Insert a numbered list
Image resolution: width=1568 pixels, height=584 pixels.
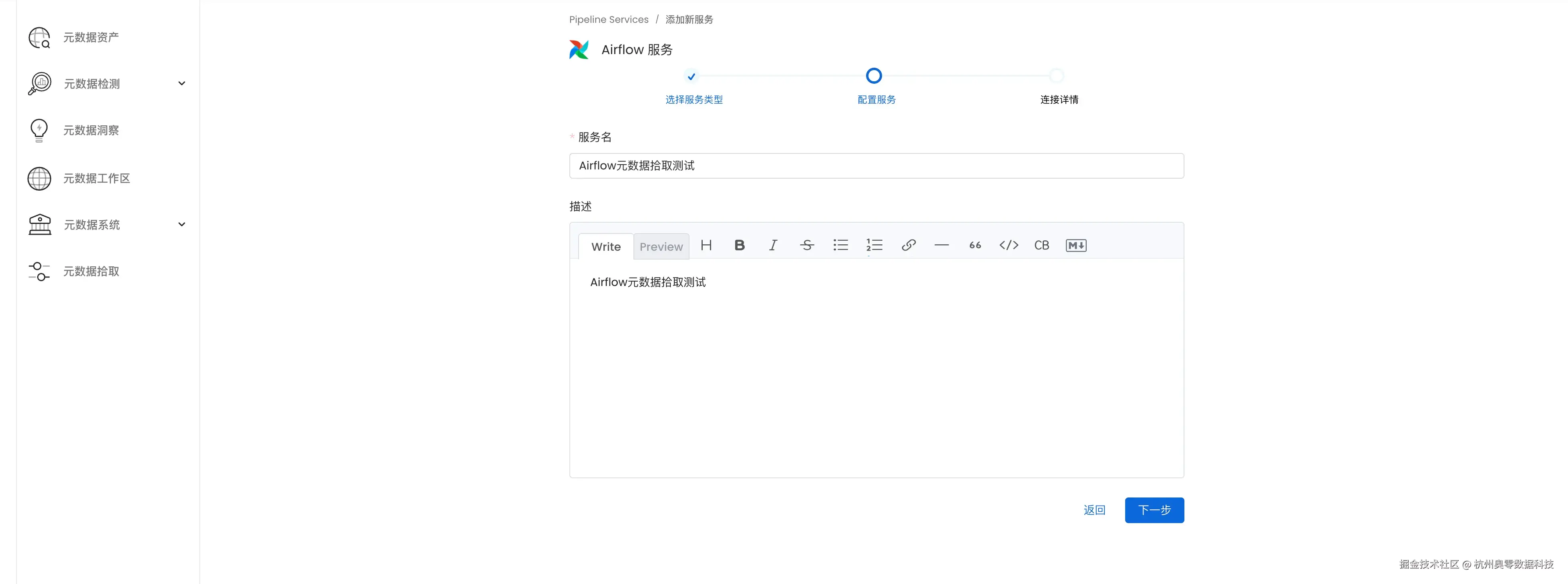point(875,246)
